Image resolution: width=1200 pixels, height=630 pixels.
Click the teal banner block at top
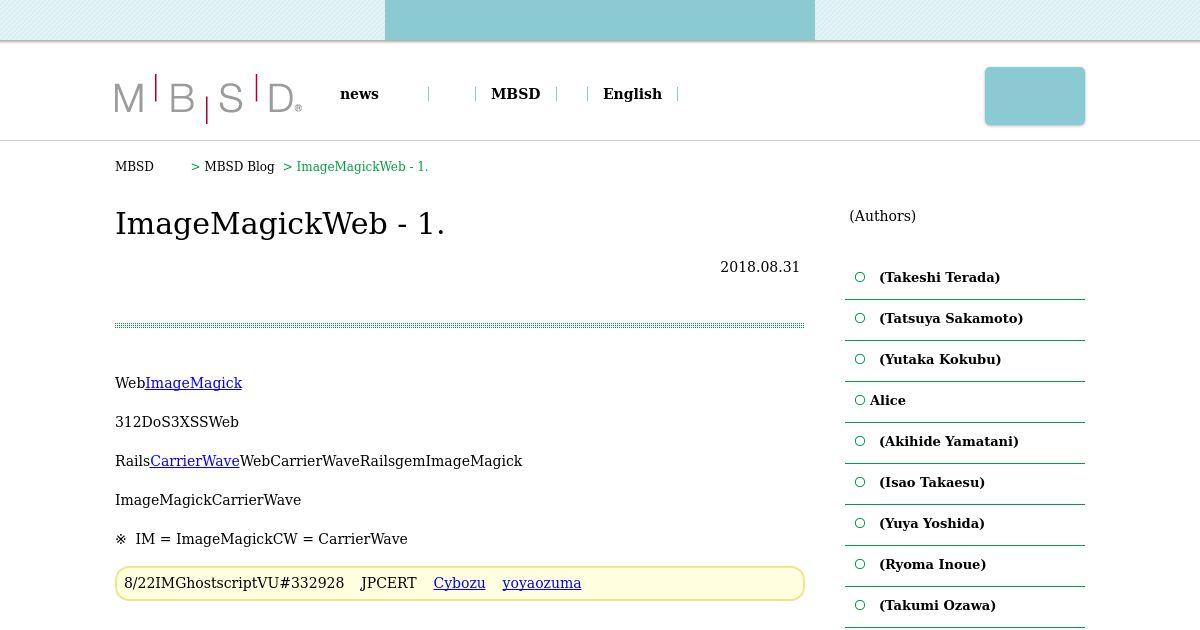pos(600,20)
